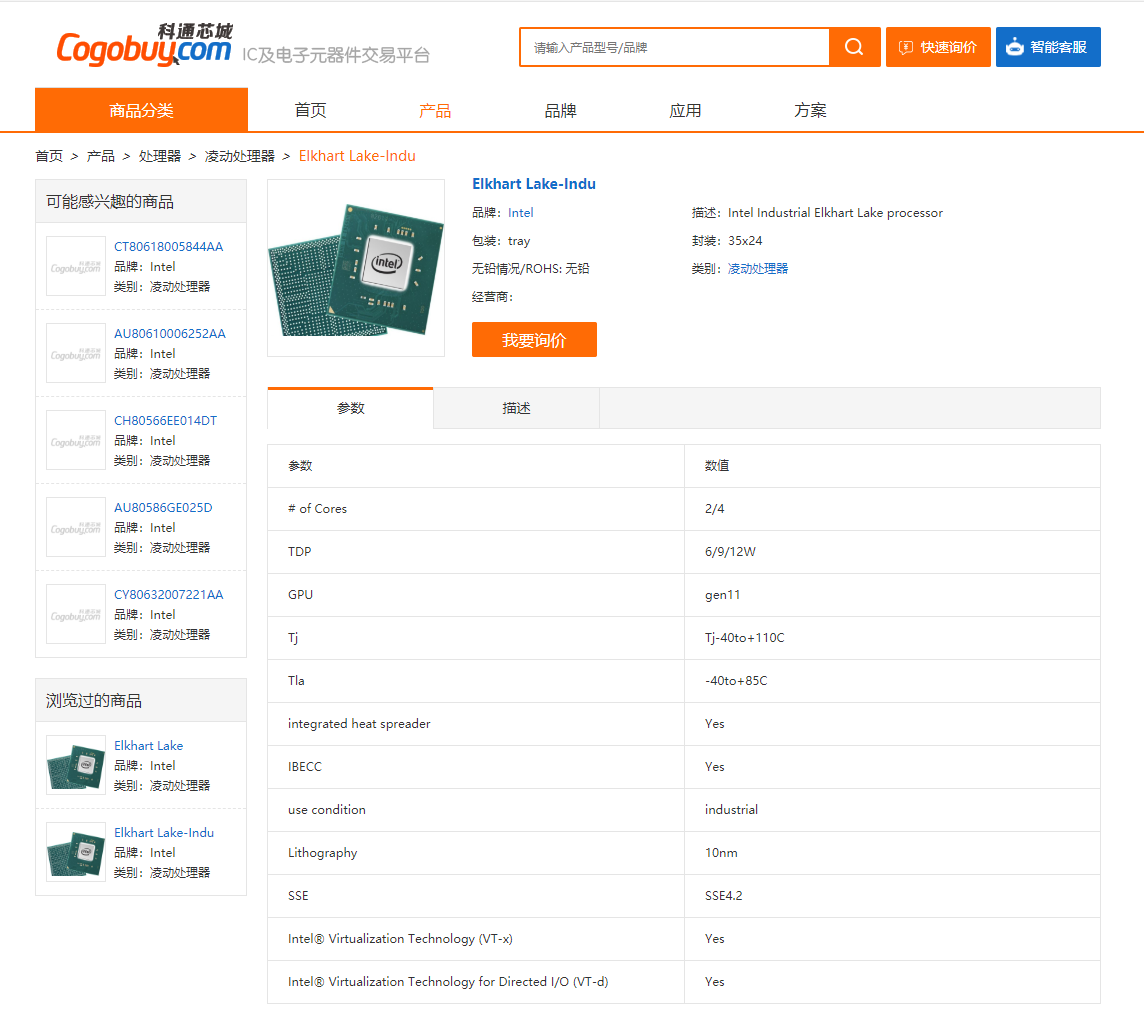This screenshot has width=1144, height=1012.
Task: Click the 处理器 breadcrumb link
Action: point(160,156)
